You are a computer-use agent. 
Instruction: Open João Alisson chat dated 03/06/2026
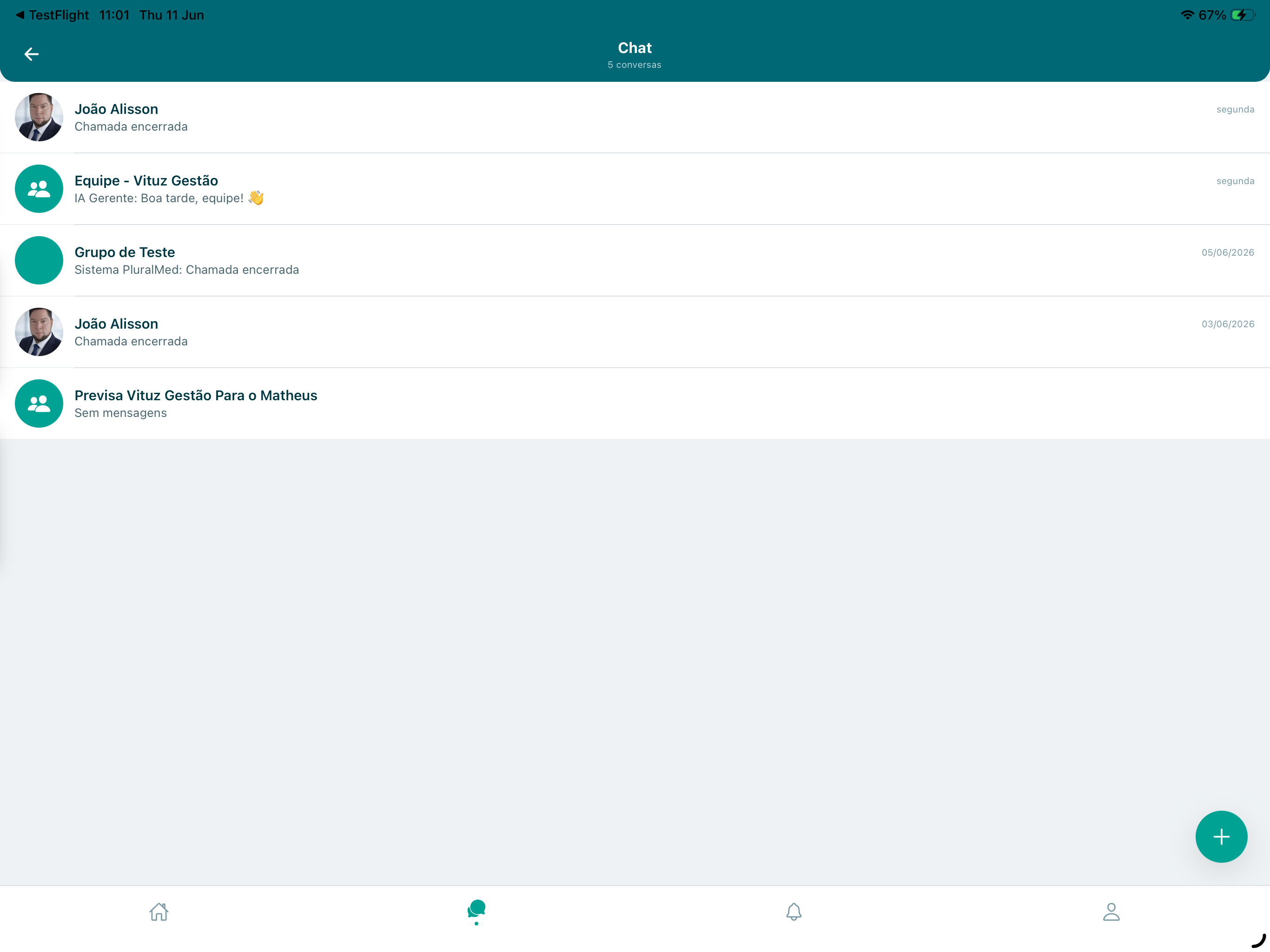pos(635,332)
